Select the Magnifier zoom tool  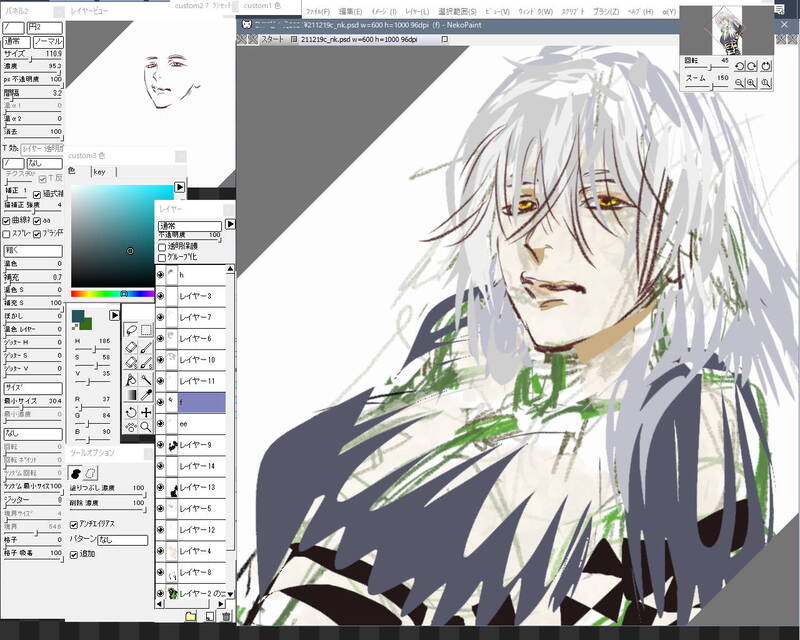click(x=146, y=427)
